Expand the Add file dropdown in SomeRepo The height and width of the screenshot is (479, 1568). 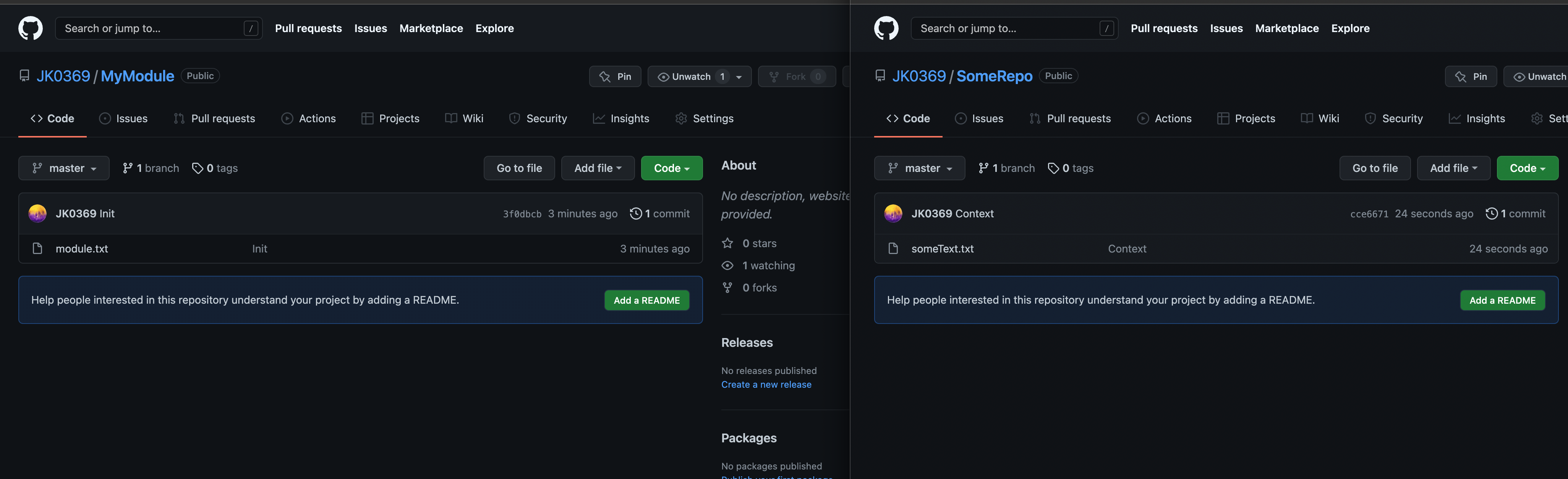[x=1453, y=168]
